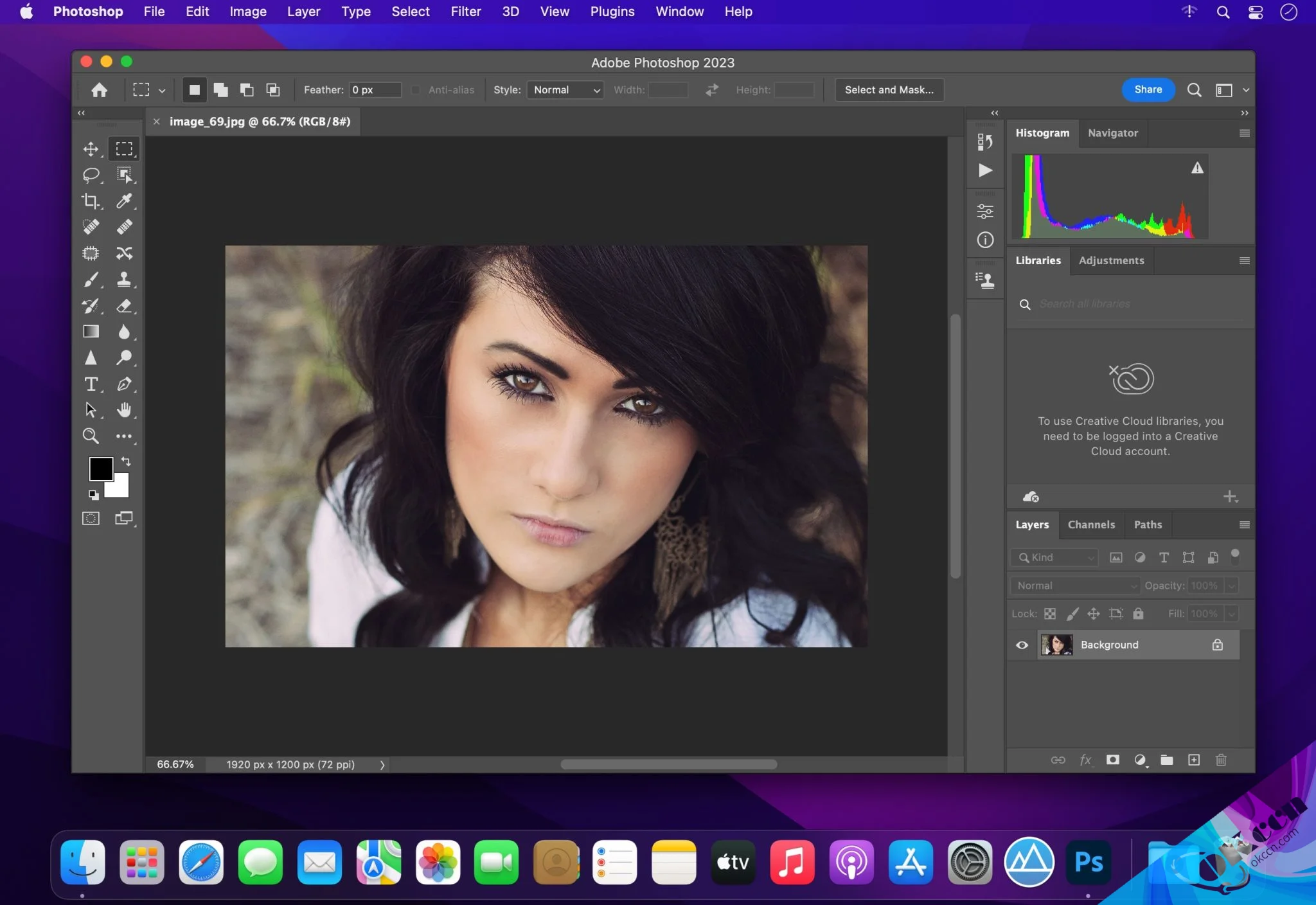Choose Subtract from selection mode
The height and width of the screenshot is (905, 1316).
click(x=247, y=90)
